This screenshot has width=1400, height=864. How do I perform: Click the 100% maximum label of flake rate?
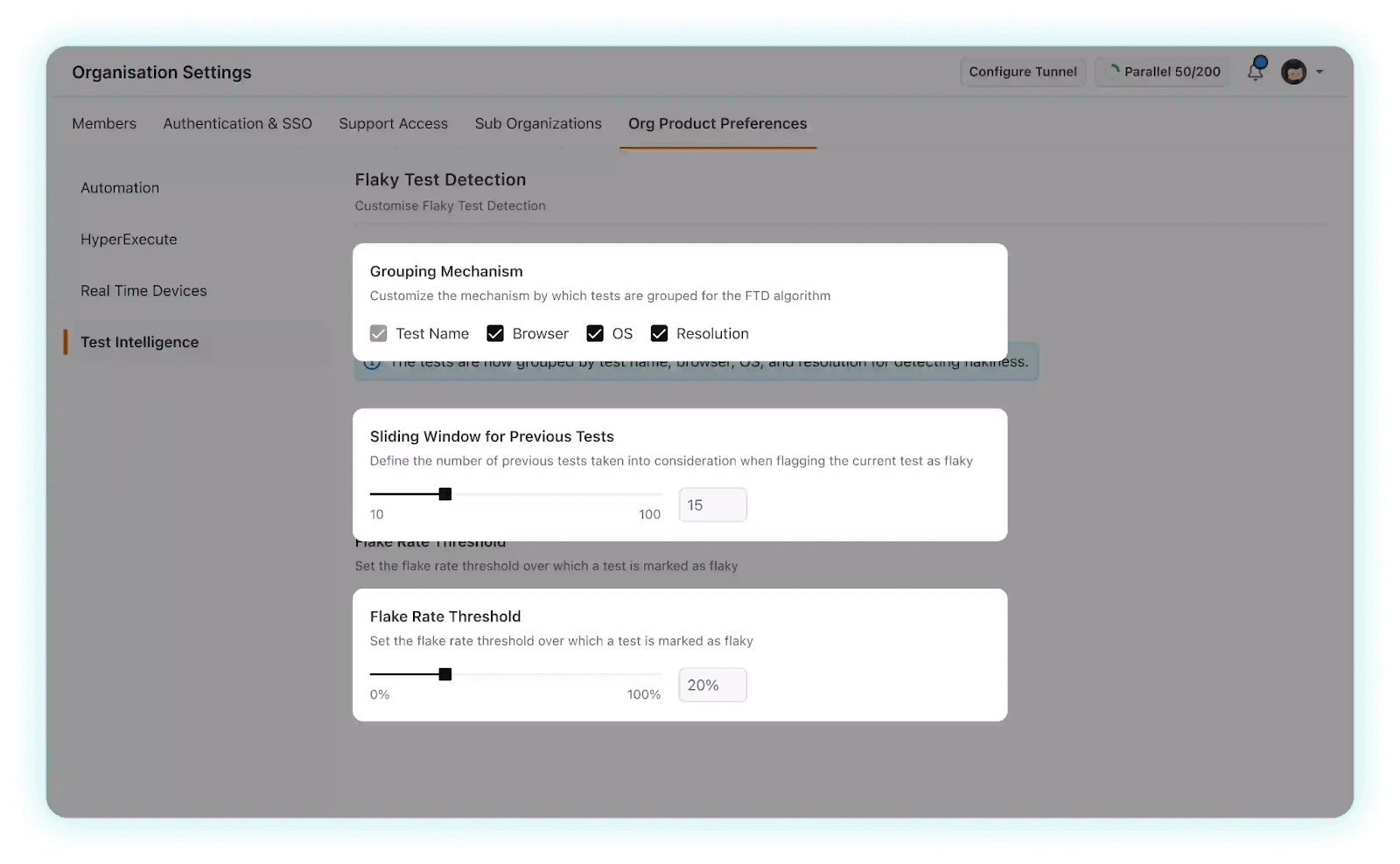click(x=644, y=694)
